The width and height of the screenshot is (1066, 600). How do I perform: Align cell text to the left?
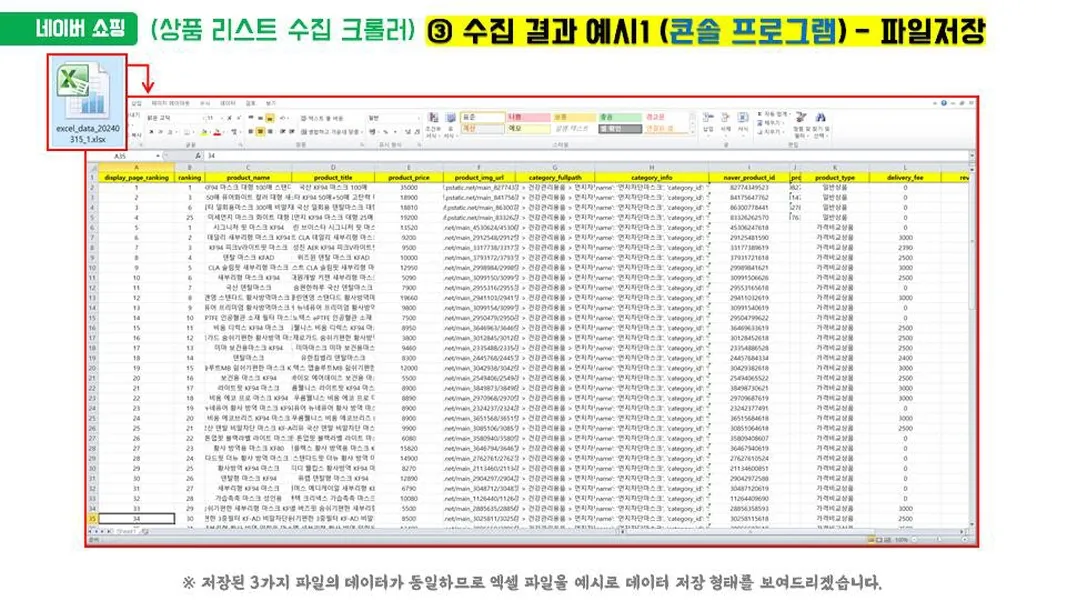pos(250,131)
